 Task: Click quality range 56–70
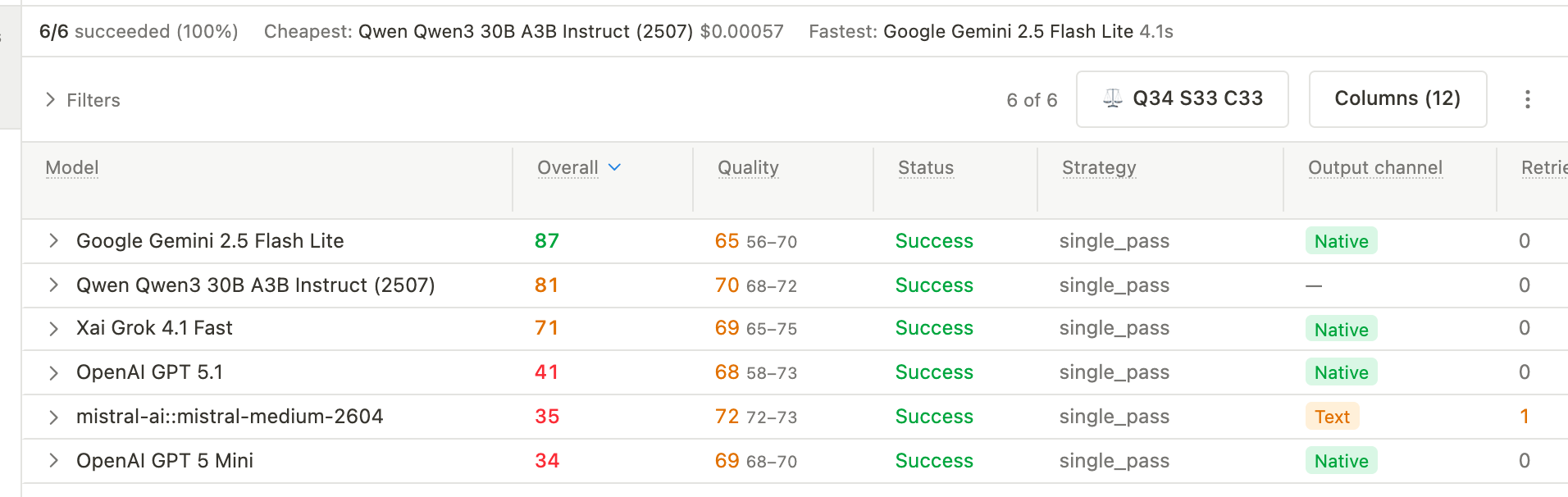[772, 242]
